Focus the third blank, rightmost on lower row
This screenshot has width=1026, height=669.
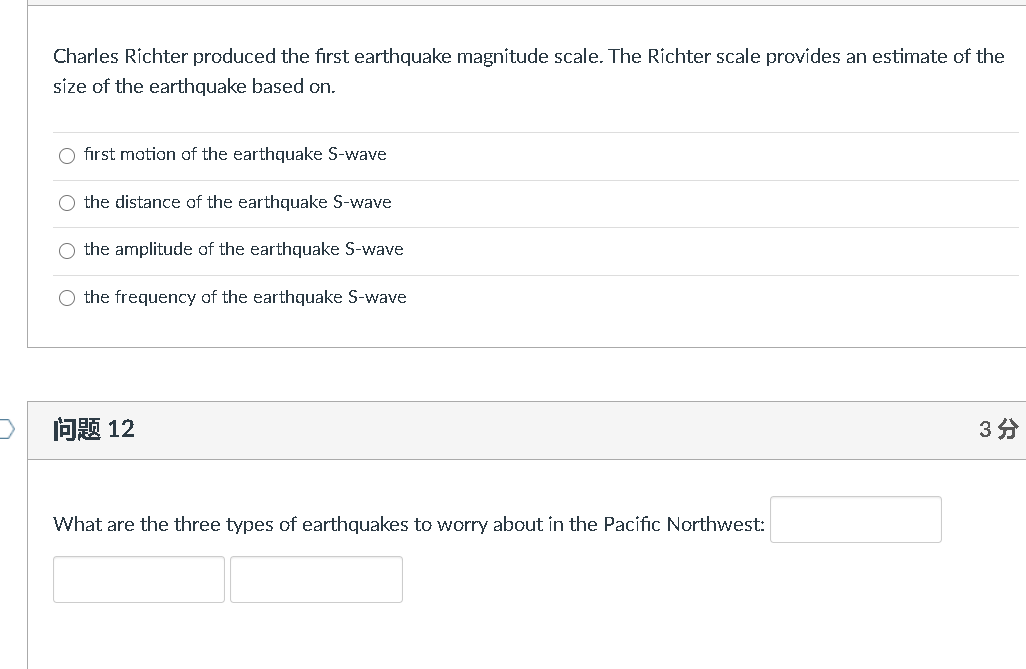(x=317, y=579)
